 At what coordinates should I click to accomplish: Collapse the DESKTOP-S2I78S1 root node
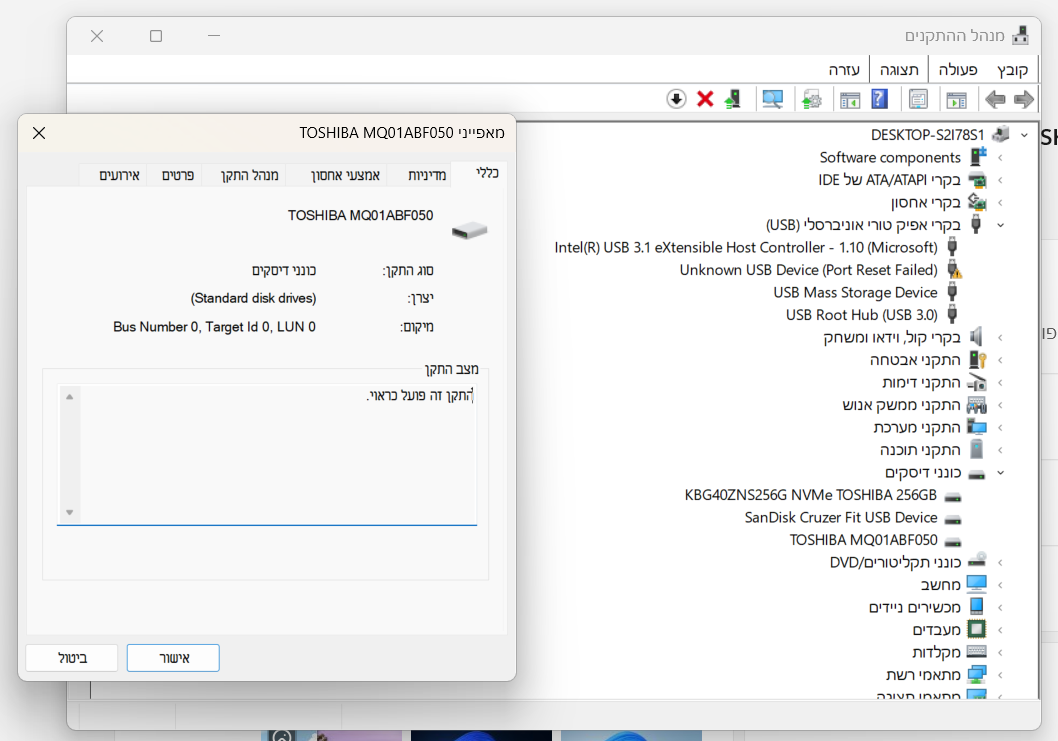pos(1024,135)
